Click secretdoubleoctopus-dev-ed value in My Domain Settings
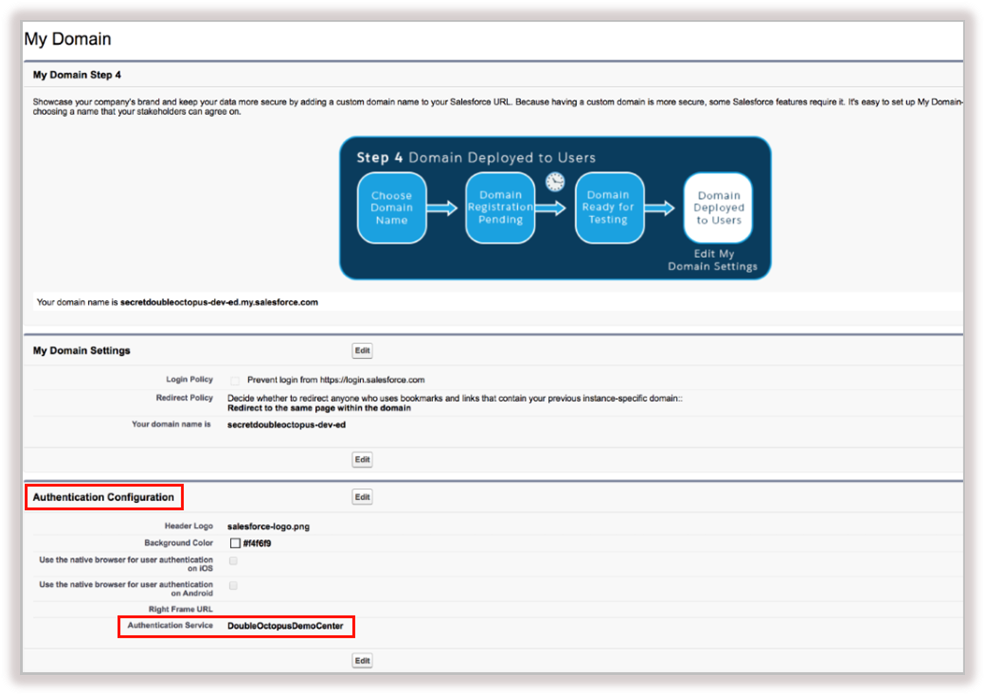 click(286, 425)
